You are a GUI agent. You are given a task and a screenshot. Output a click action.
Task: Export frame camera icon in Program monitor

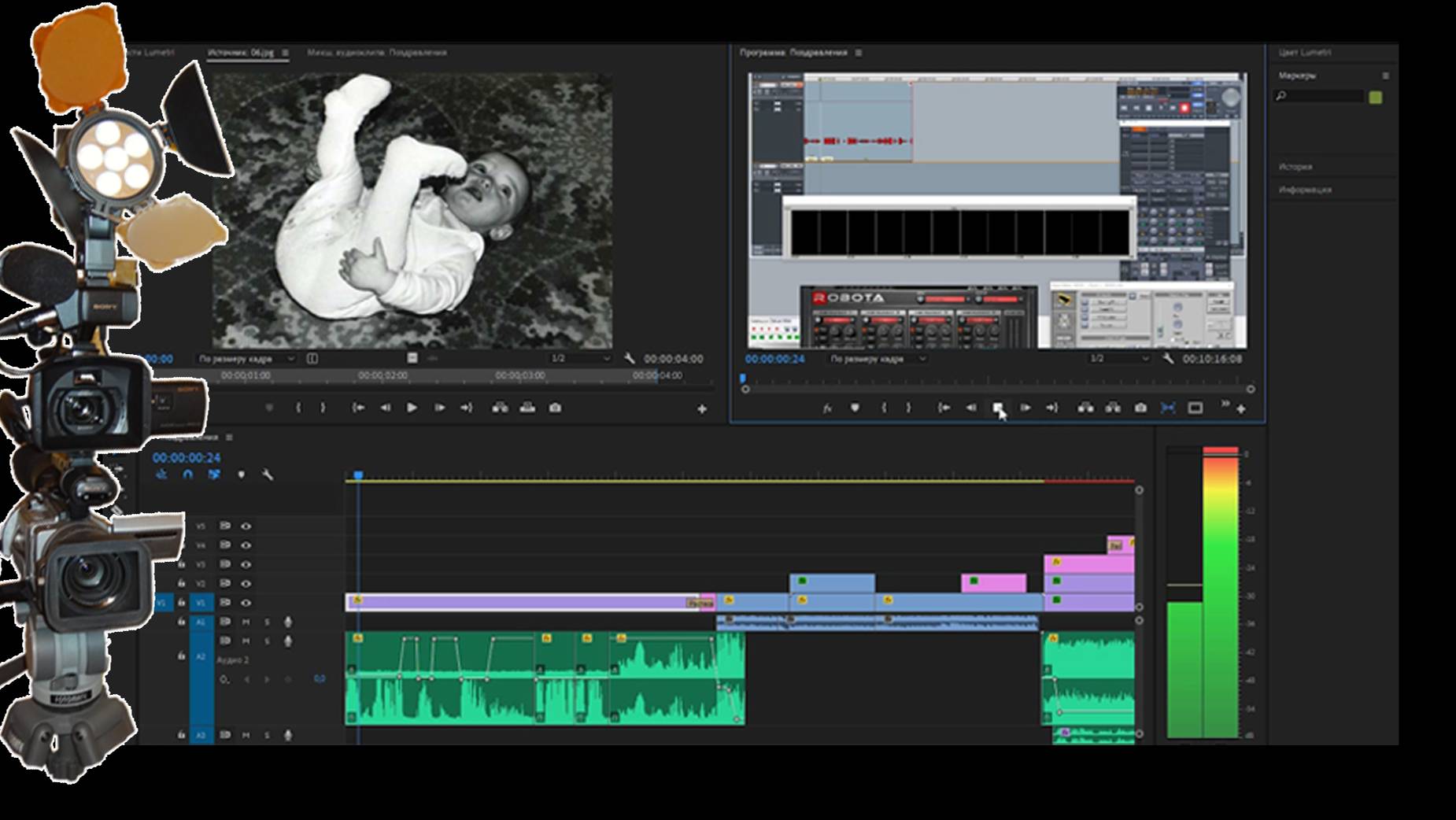click(x=1140, y=408)
